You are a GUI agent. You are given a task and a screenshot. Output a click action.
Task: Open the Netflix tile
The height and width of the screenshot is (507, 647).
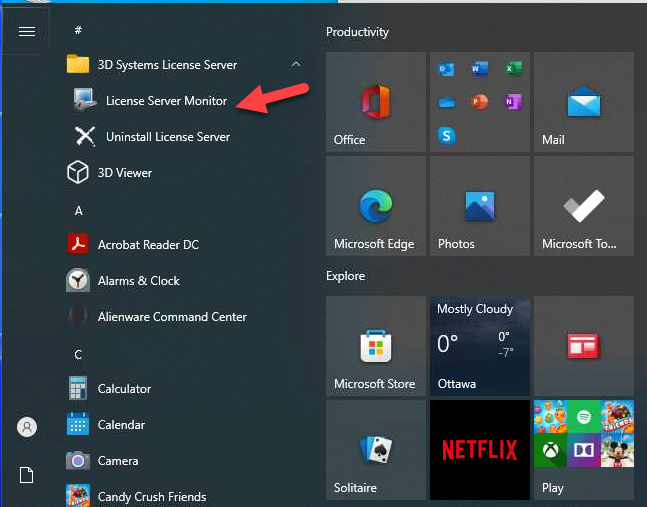tap(479, 450)
